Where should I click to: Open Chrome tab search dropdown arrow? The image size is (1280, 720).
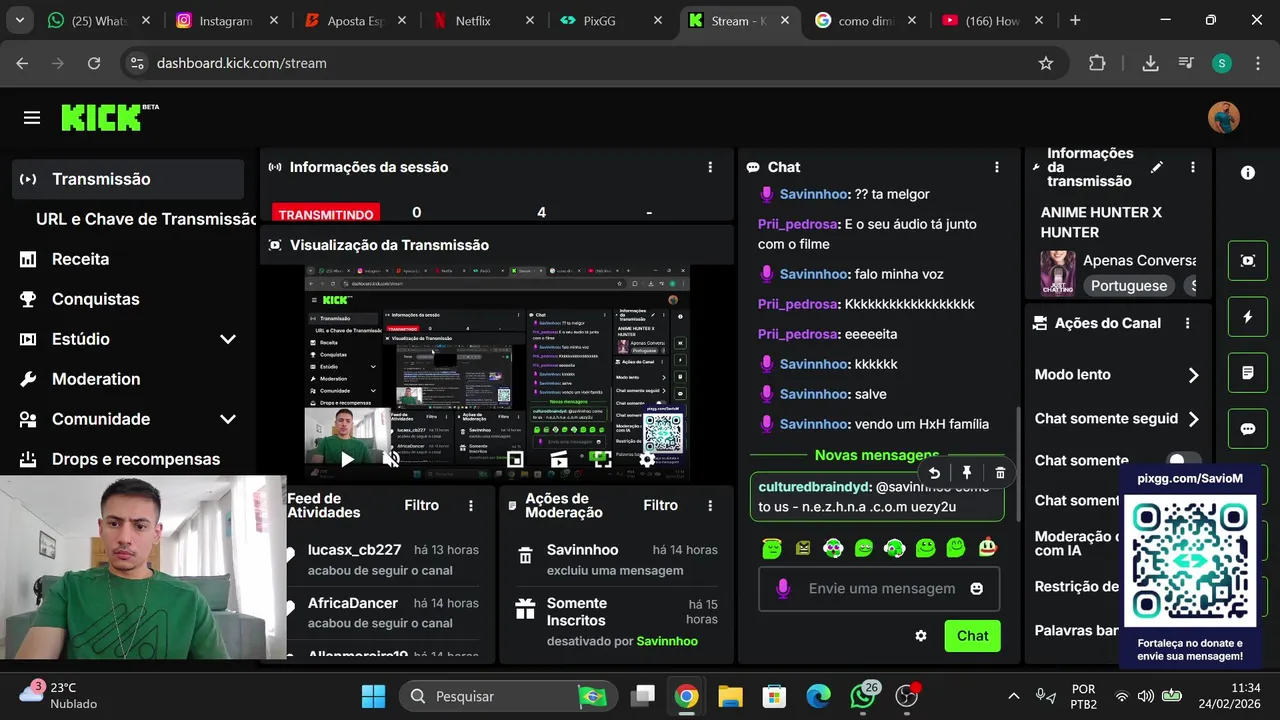click(19, 20)
